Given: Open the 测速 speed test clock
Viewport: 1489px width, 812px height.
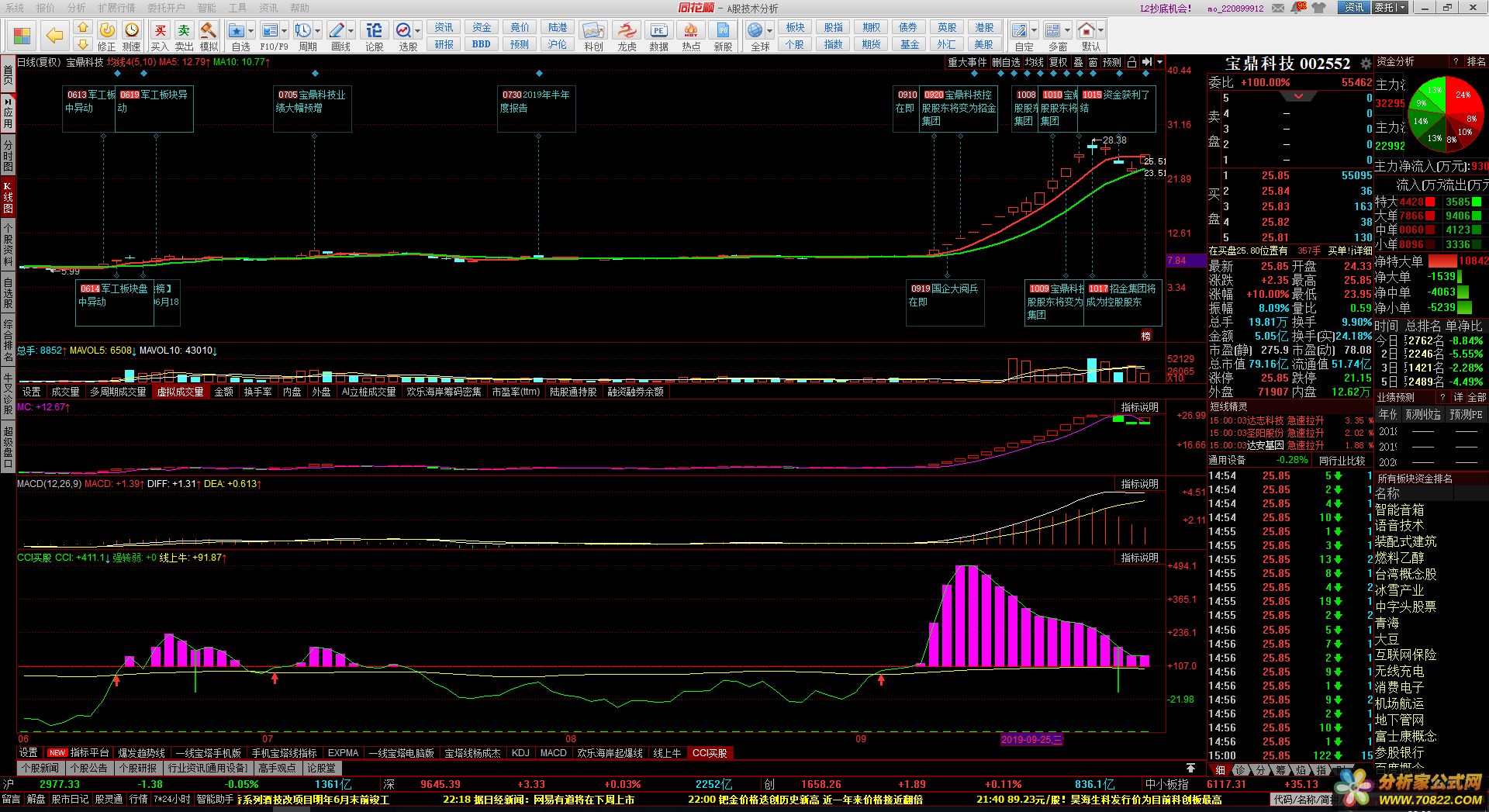Looking at the screenshot, I should [132, 36].
